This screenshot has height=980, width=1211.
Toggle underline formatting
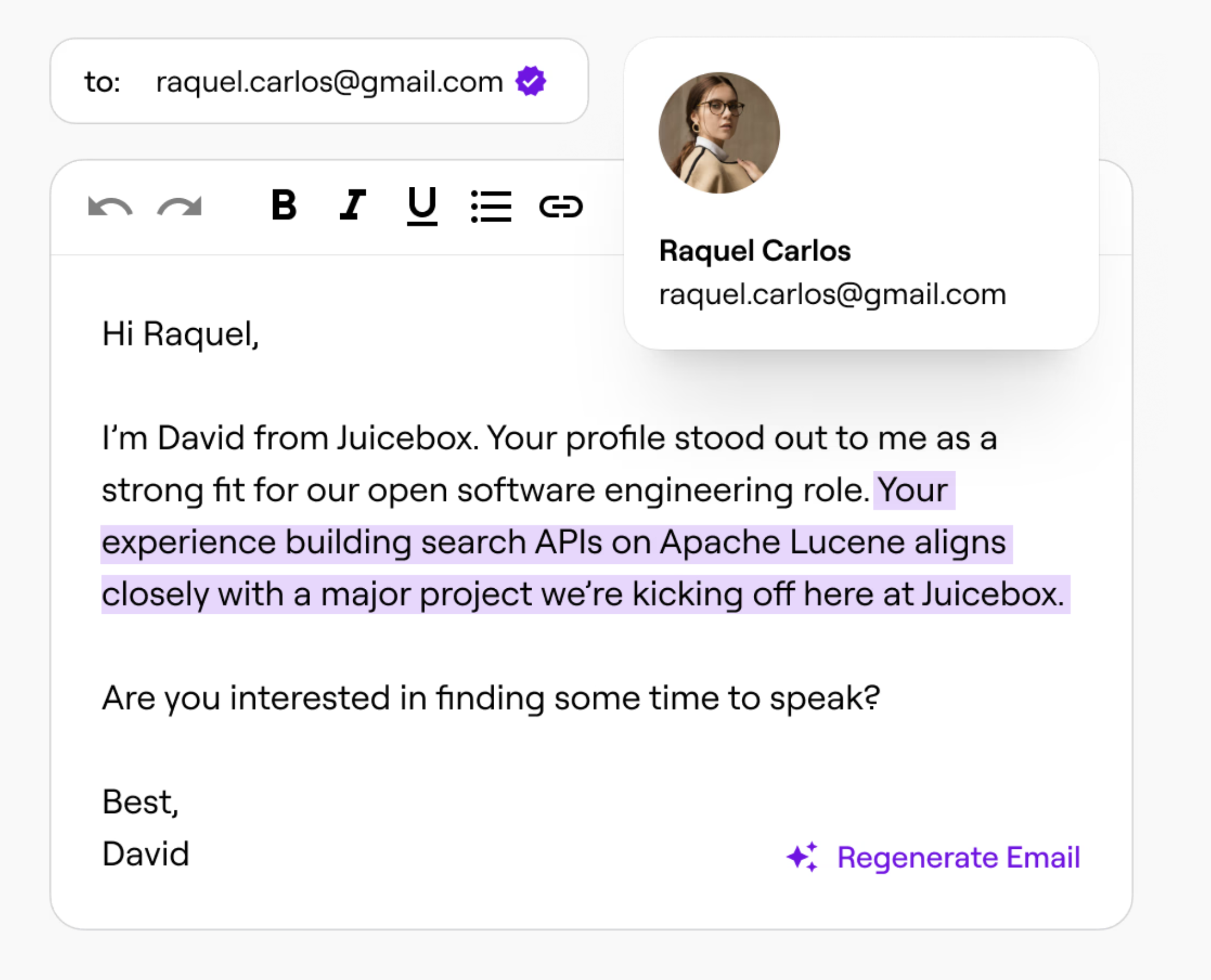tap(422, 206)
